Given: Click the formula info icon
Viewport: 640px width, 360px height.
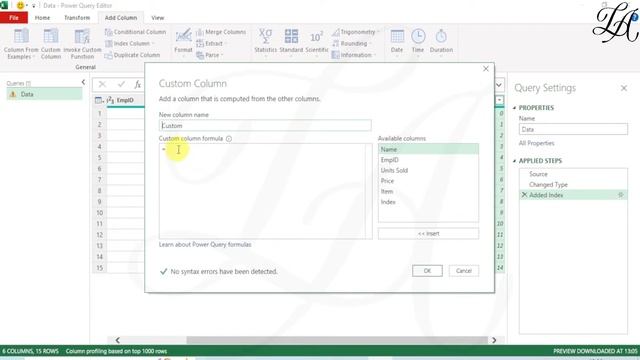Looking at the screenshot, I should (229, 139).
